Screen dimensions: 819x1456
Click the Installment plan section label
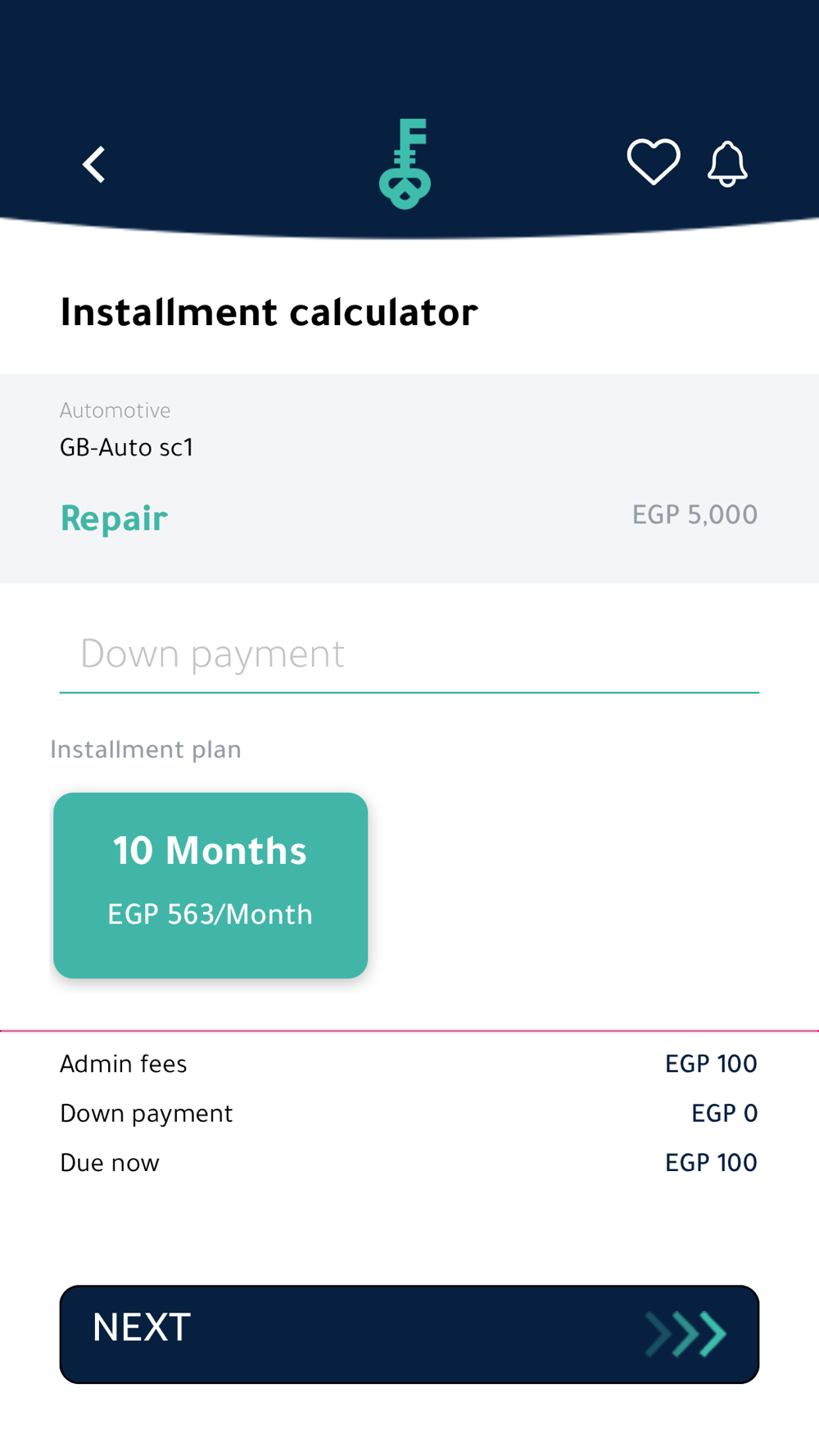point(146,750)
